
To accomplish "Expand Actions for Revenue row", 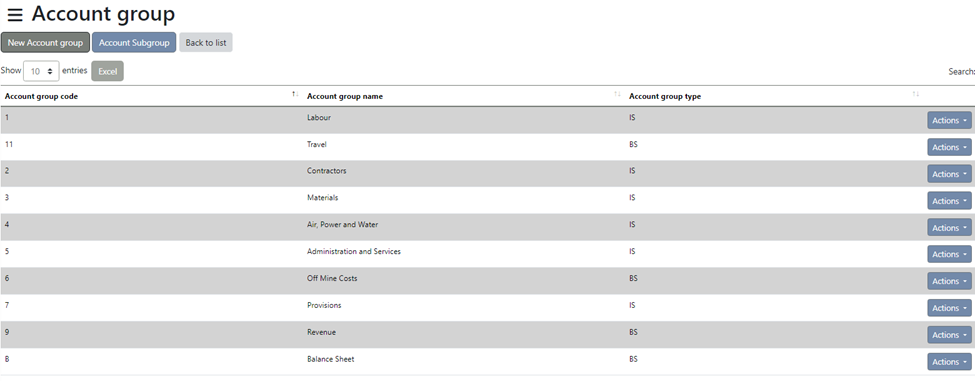I will coord(949,335).
